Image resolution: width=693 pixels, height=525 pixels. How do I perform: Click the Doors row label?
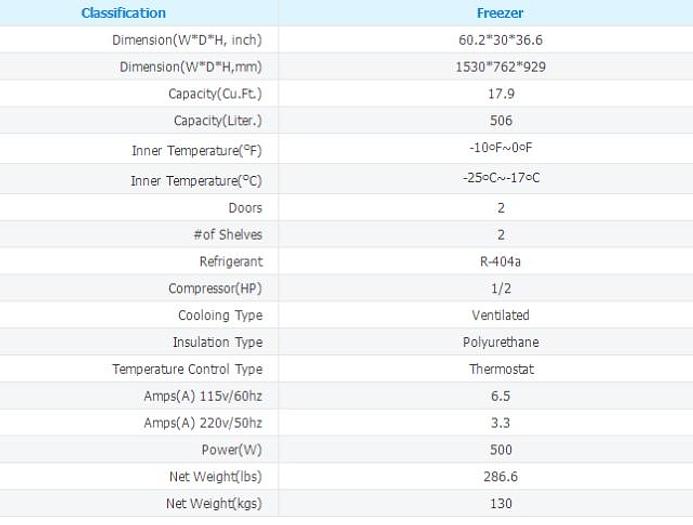[x=245, y=208]
